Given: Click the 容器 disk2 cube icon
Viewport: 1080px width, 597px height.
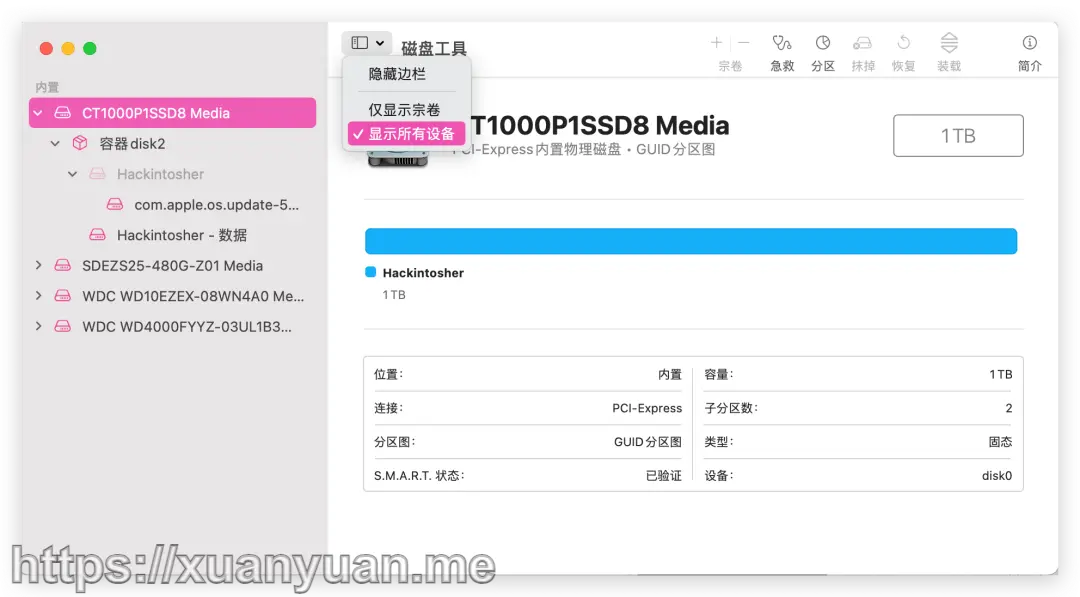Looking at the screenshot, I should point(80,143).
